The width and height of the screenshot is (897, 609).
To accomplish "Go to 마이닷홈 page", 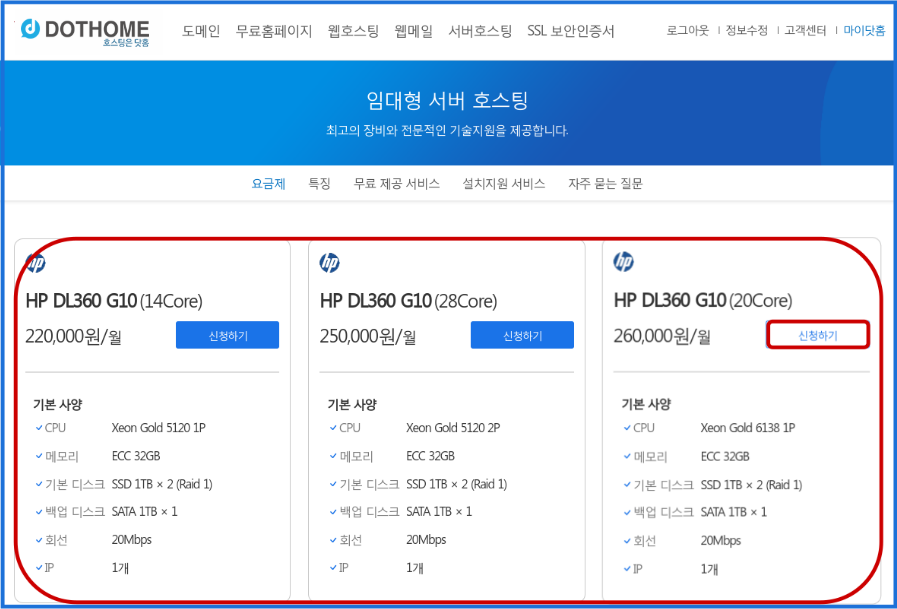I will [864, 31].
